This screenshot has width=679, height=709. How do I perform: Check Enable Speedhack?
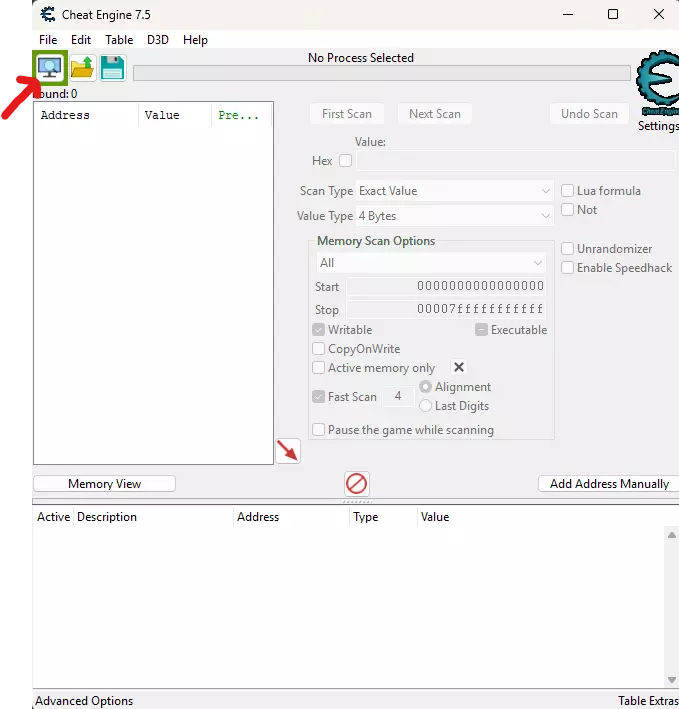tap(567, 268)
